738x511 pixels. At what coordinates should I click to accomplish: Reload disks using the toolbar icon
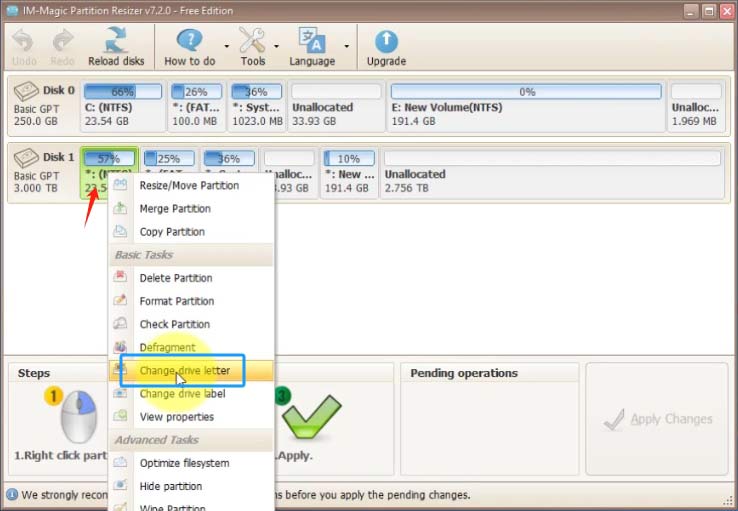(x=116, y=40)
